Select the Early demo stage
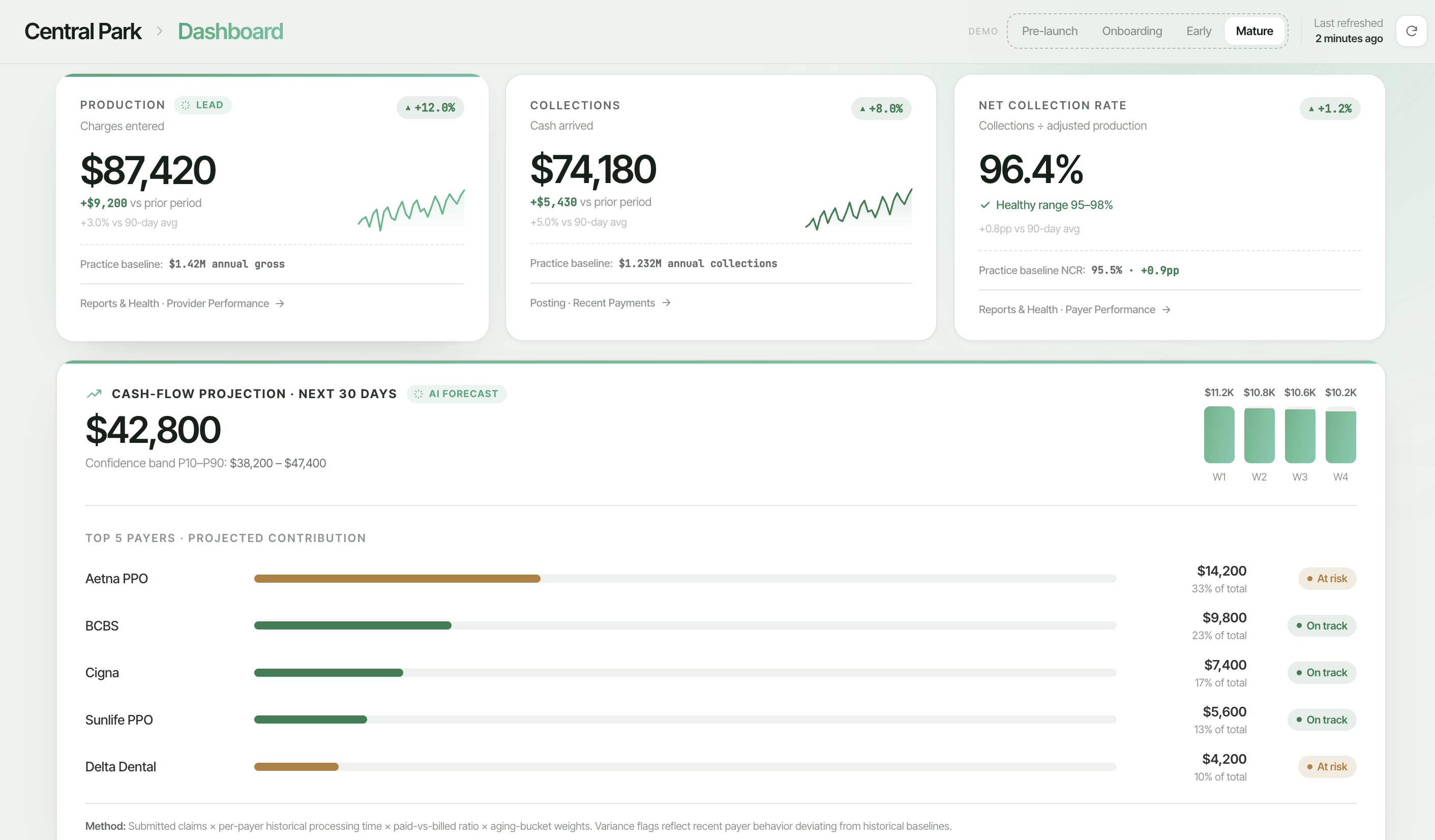1435x840 pixels. (x=1199, y=31)
